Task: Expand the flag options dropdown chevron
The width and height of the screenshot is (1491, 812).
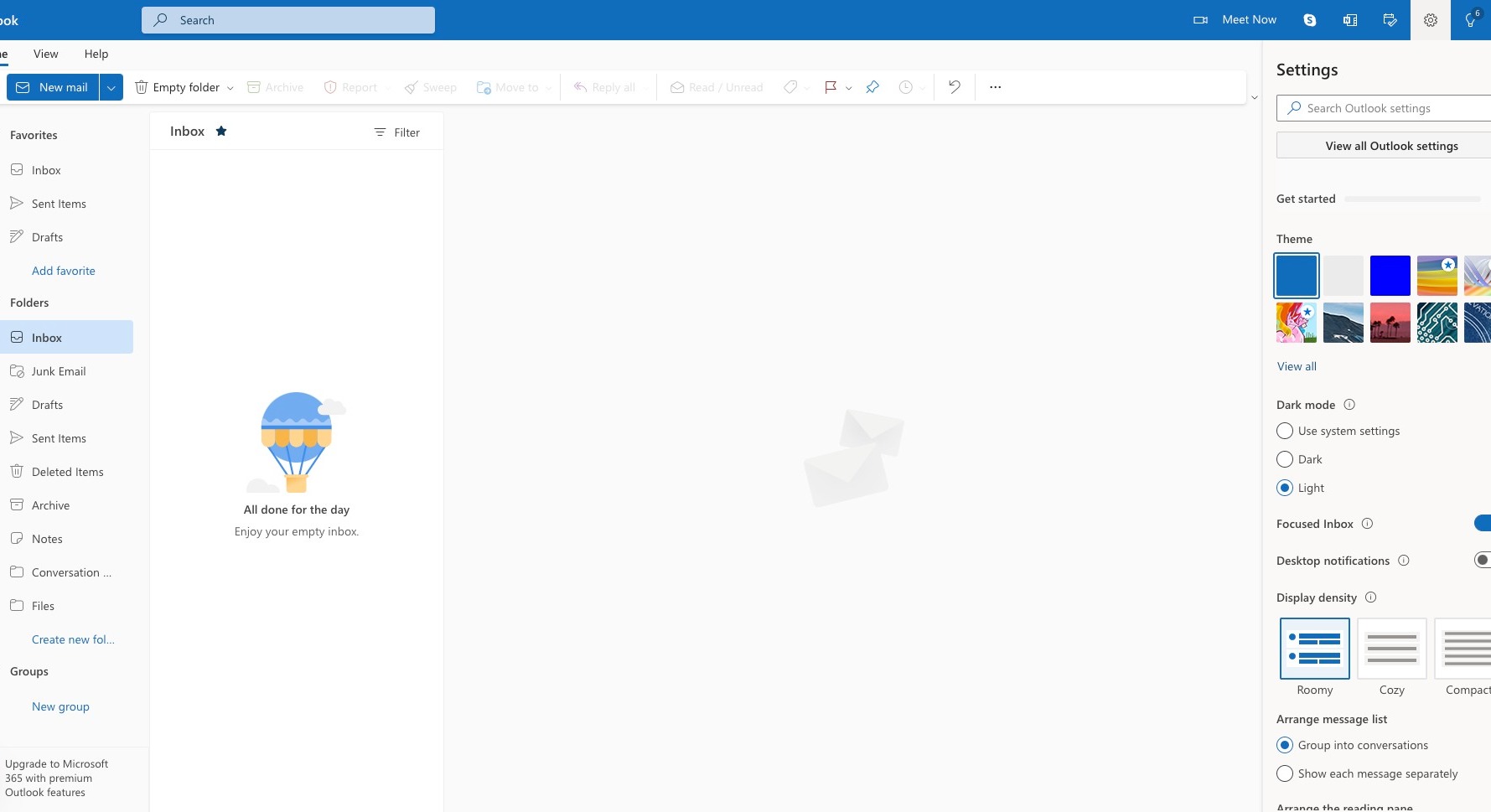Action: click(x=849, y=88)
